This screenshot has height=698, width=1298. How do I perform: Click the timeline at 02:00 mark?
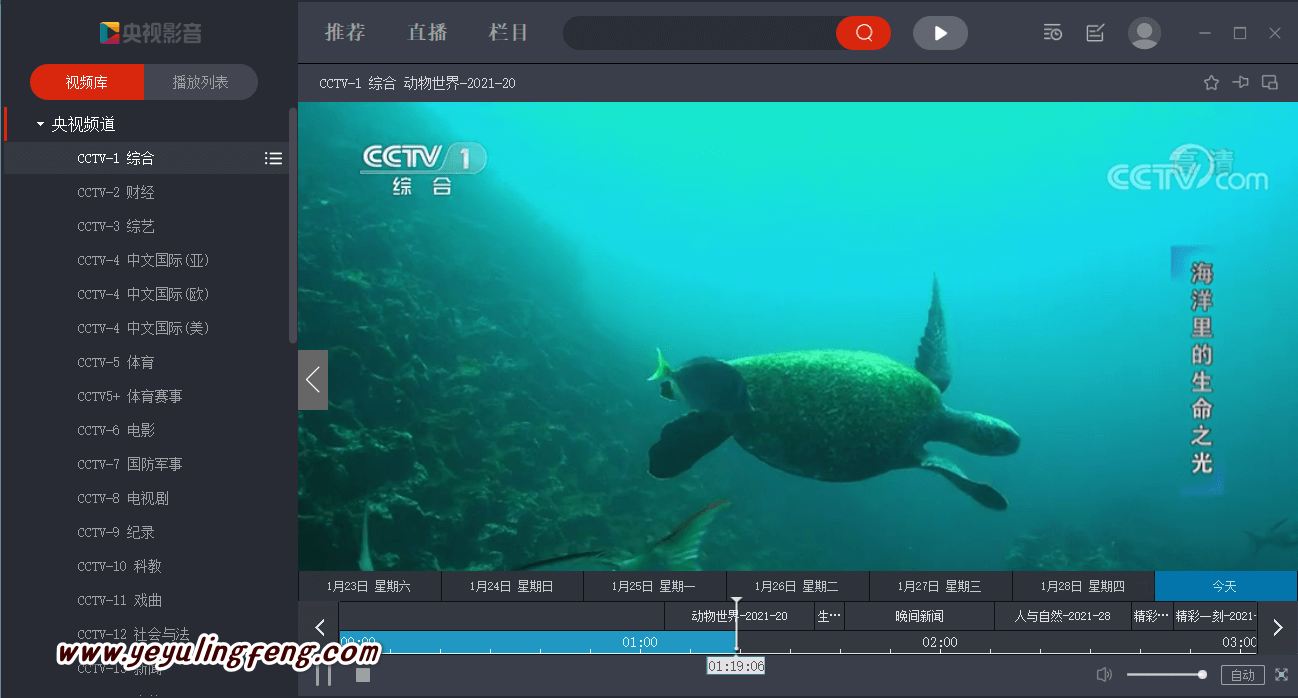pyautogui.click(x=940, y=642)
